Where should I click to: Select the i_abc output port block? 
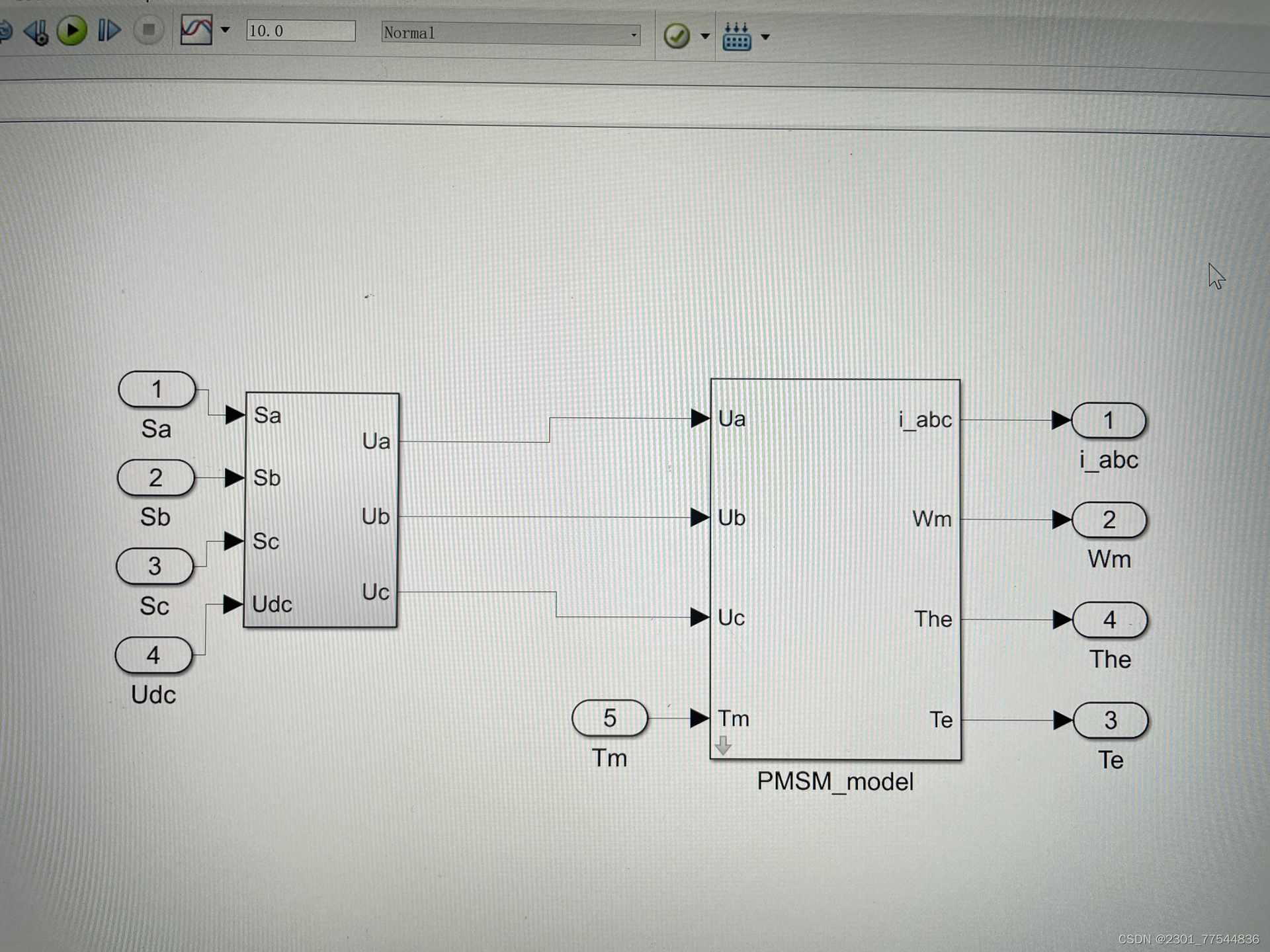point(1109,420)
